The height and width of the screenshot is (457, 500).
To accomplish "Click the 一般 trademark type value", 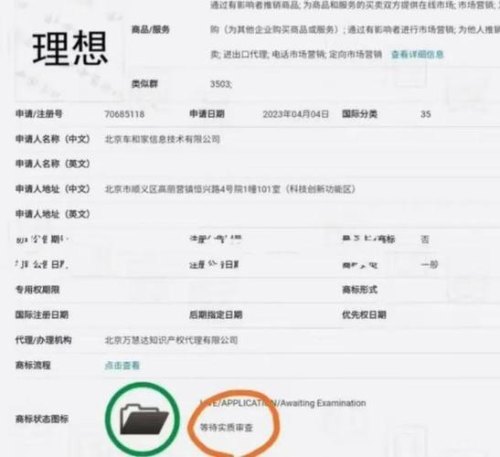I will pos(429,265).
